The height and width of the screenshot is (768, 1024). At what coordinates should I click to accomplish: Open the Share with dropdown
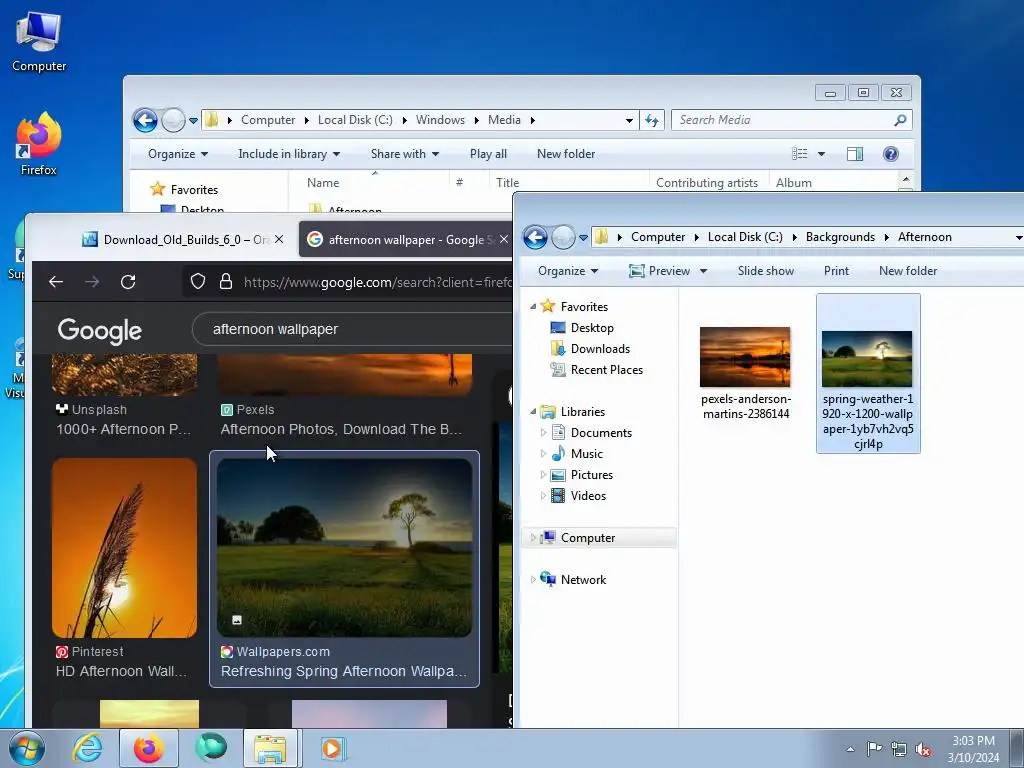coord(404,154)
